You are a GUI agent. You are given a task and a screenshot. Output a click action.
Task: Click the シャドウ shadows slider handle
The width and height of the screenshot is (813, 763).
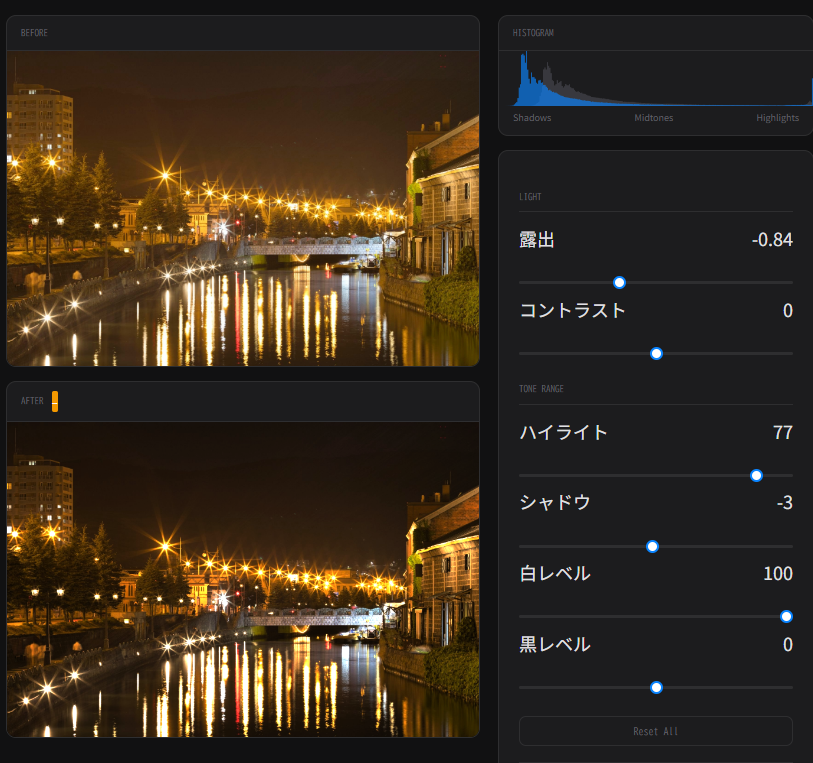point(652,546)
